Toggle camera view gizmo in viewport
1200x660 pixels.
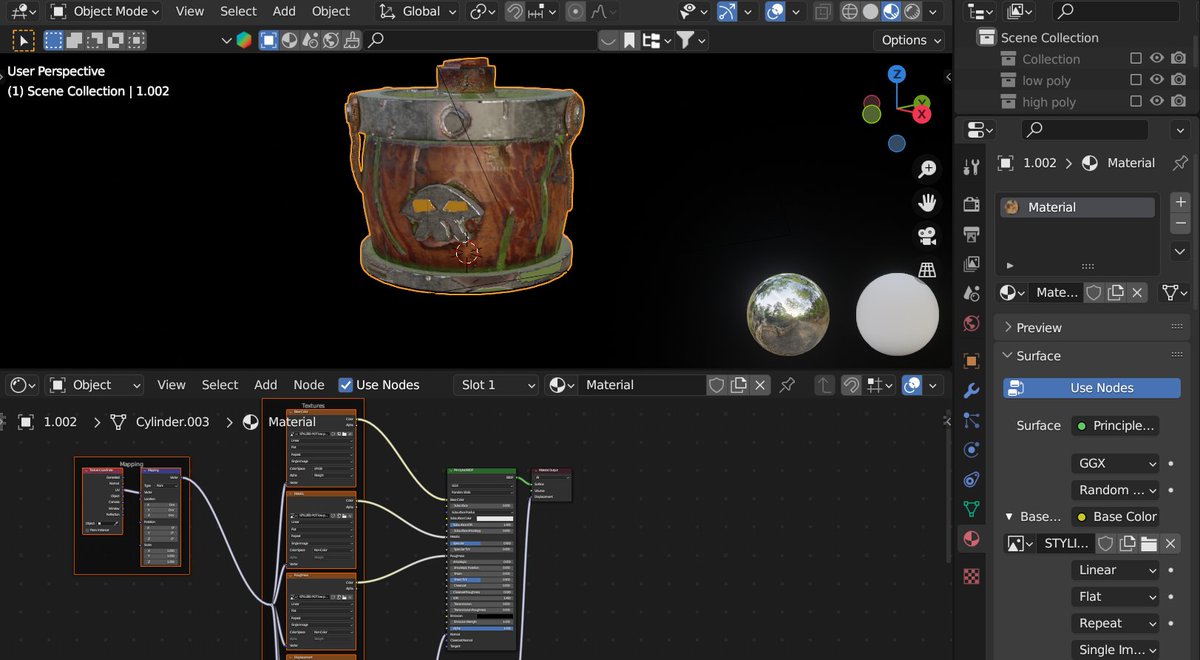click(x=928, y=237)
